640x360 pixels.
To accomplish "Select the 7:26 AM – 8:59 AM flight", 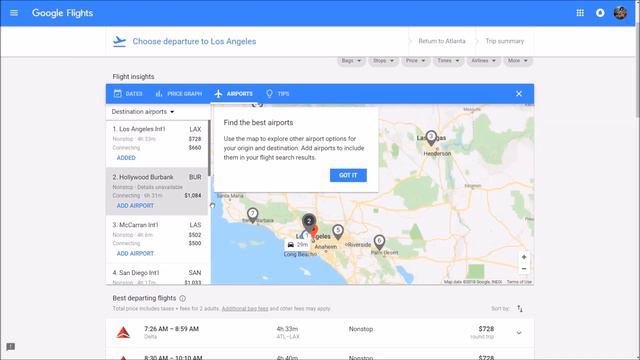I will tap(320, 333).
